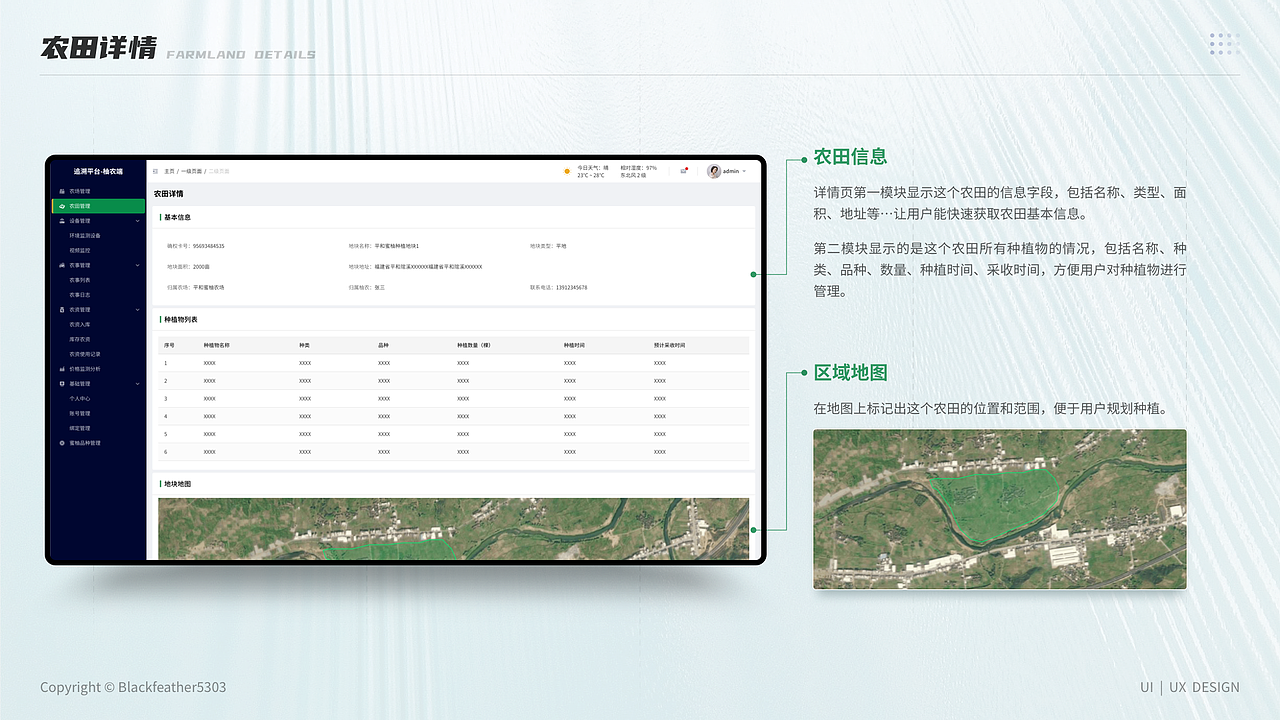Click the 种类 column header

click(x=304, y=345)
